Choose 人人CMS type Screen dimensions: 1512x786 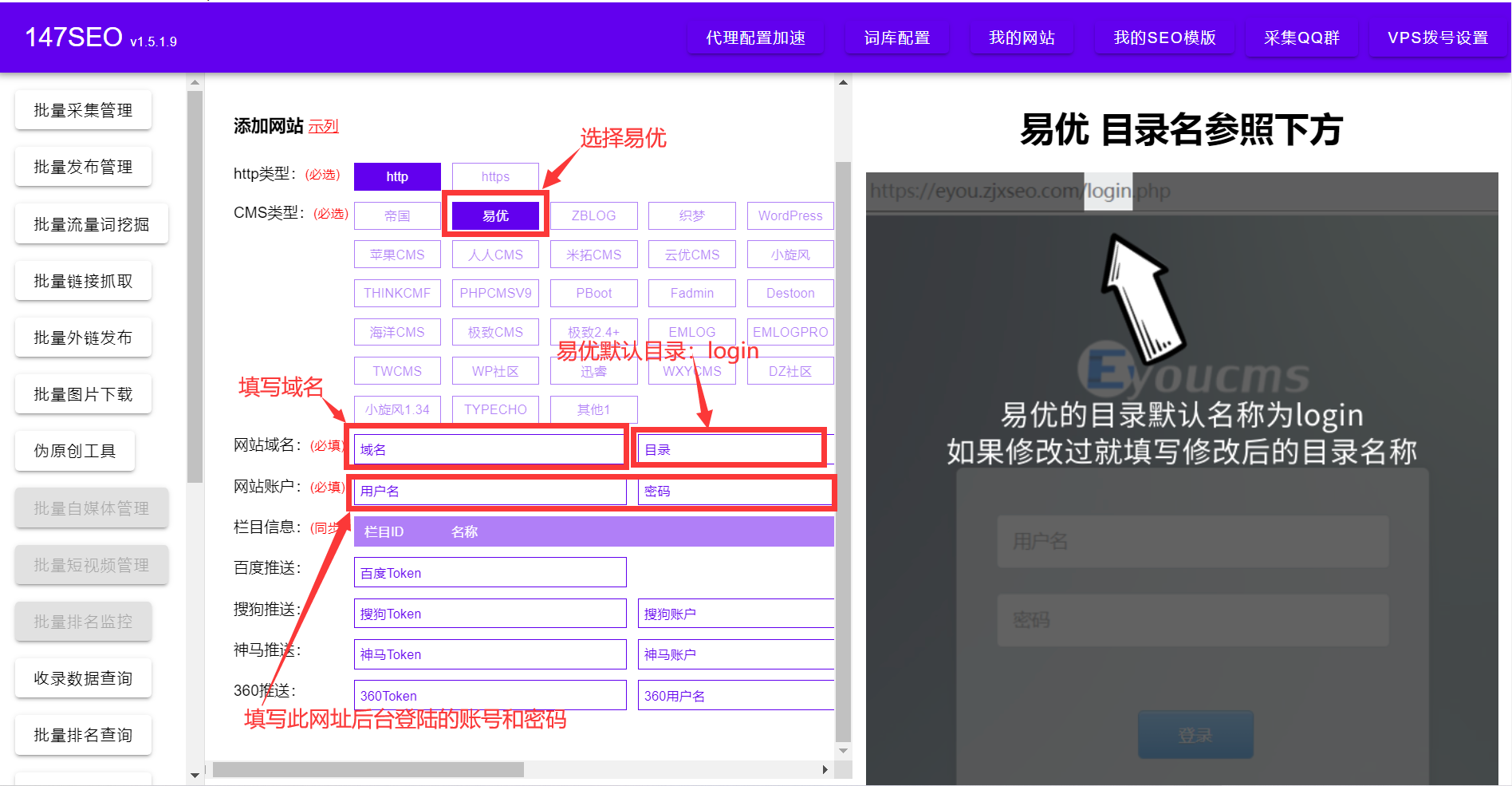495,255
